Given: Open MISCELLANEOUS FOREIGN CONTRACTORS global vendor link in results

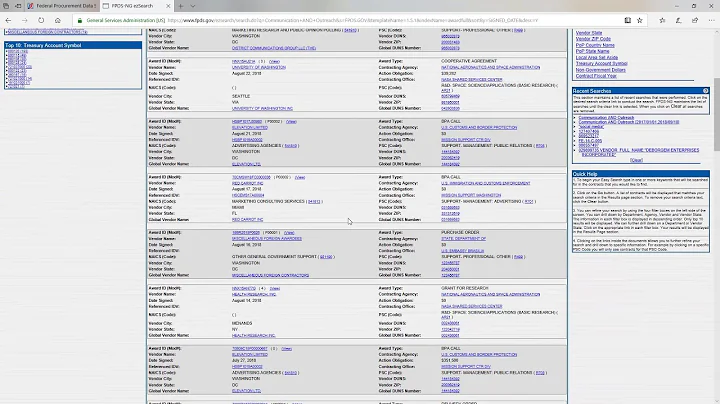Looking at the screenshot, I should pyautogui.click(x=270, y=275).
